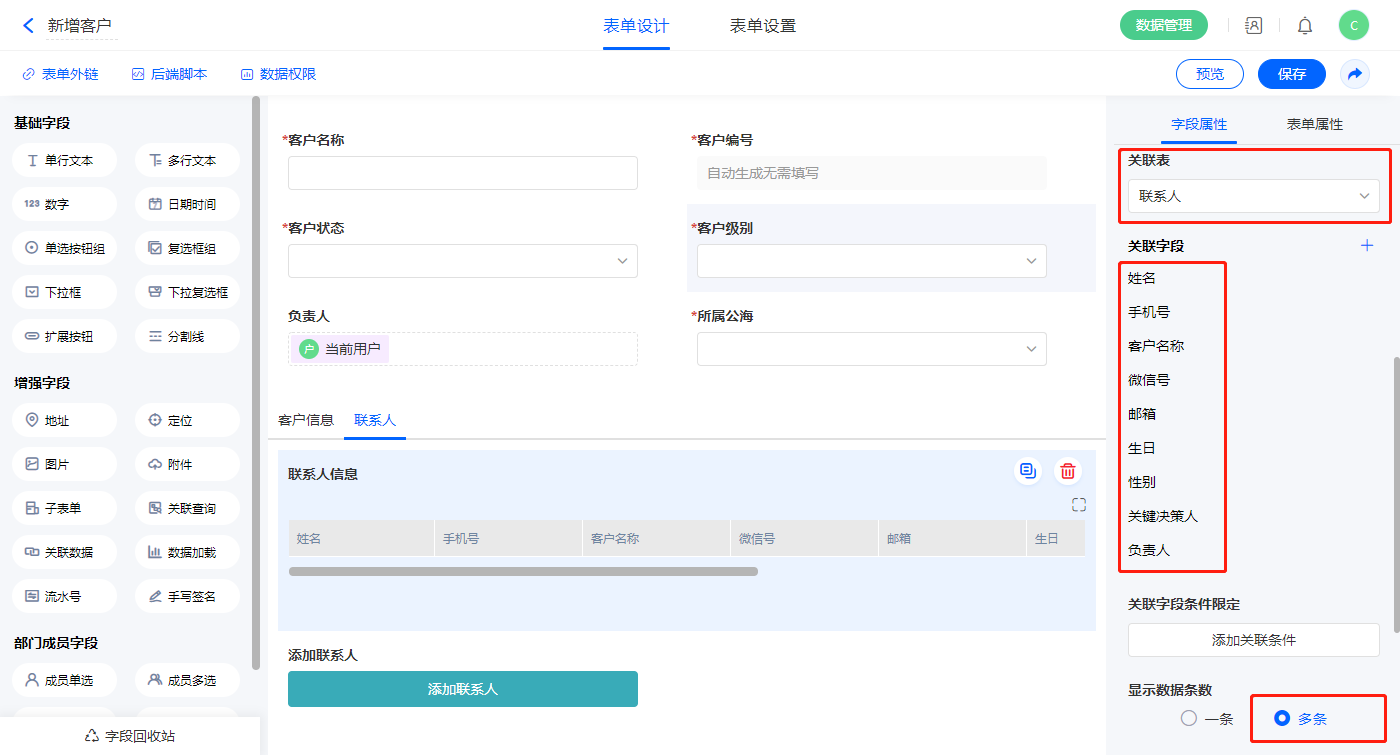Copy the 联系人信息 field using the duplicate icon
This screenshot has width=1400, height=755.
point(1027,472)
